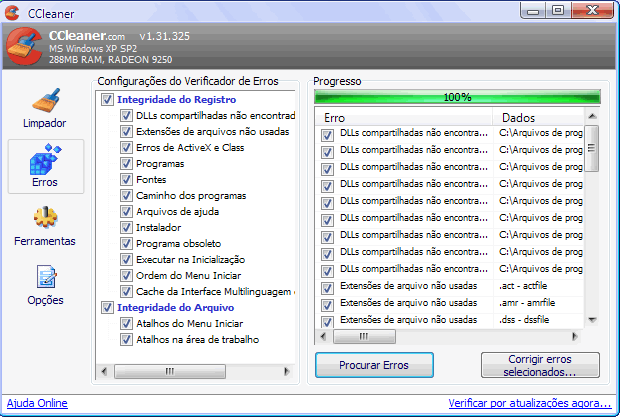
Task: Uncheck Executar na Inicialização checkbox
Action: tap(126, 259)
